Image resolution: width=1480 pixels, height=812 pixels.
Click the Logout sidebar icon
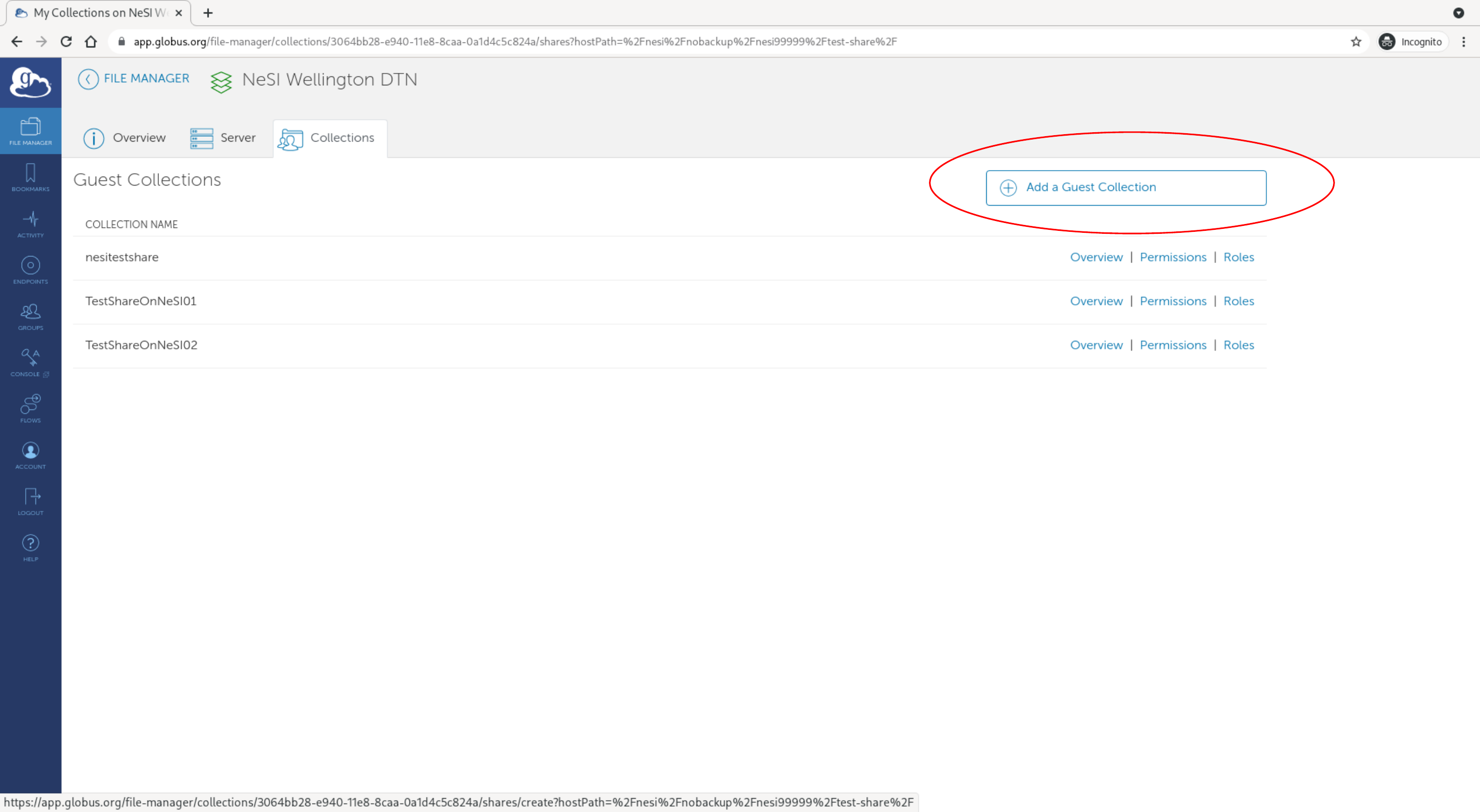pos(31,501)
